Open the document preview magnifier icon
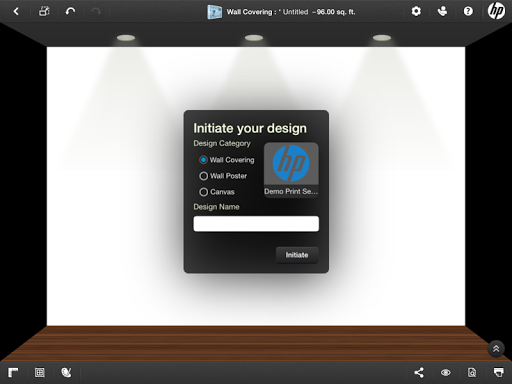The image size is (512, 384). [x=472, y=372]
